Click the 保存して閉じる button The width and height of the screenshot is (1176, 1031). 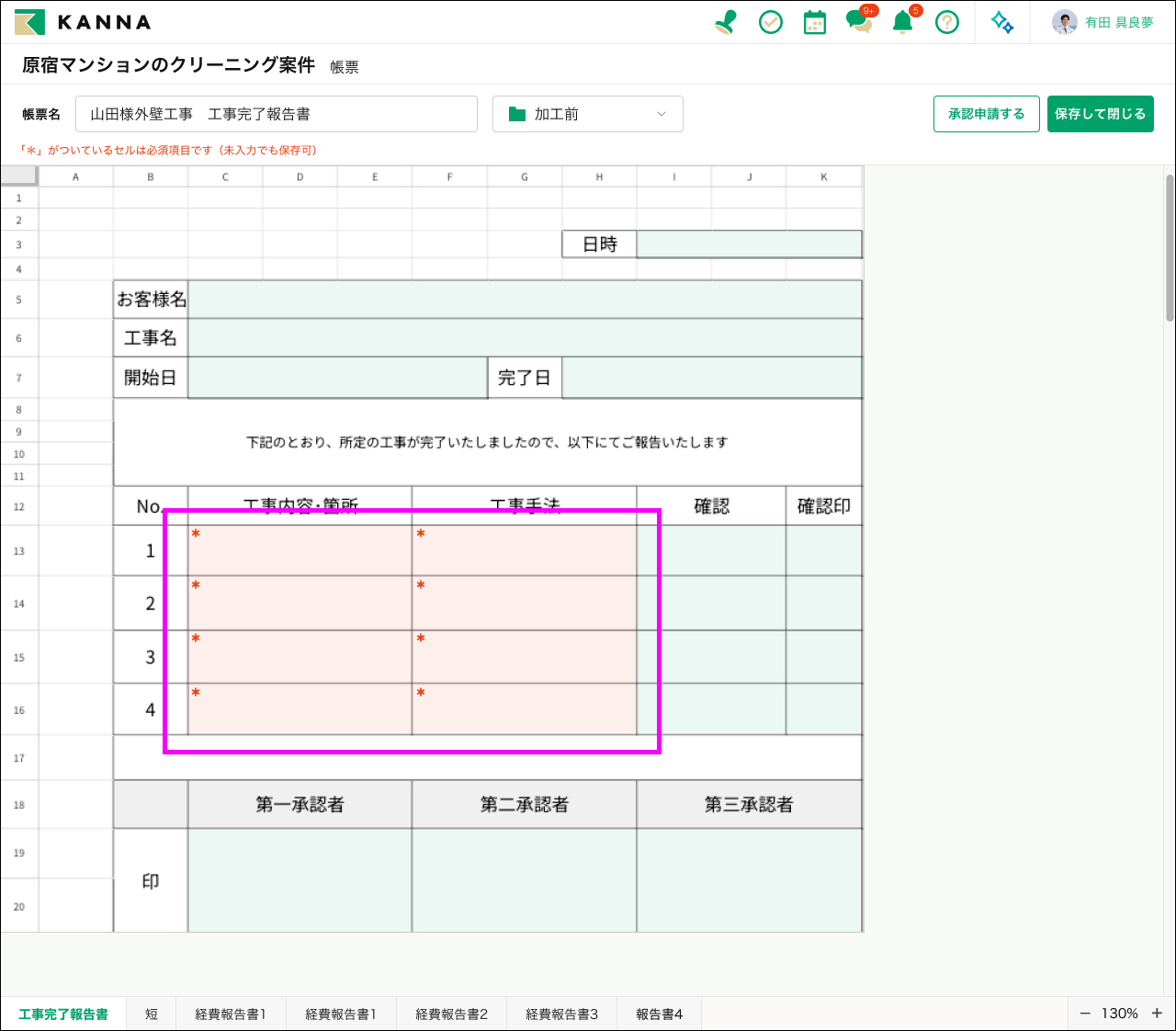click(x=1100, y=114)
